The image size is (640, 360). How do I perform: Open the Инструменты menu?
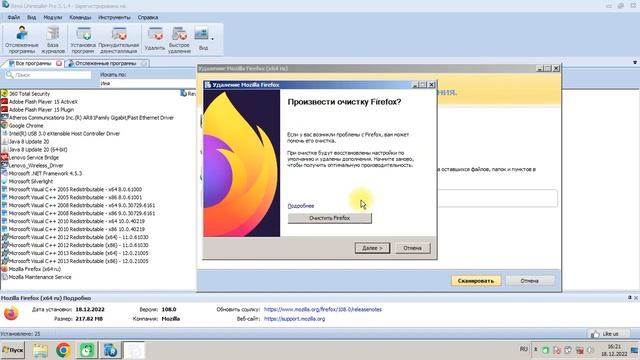114,18
